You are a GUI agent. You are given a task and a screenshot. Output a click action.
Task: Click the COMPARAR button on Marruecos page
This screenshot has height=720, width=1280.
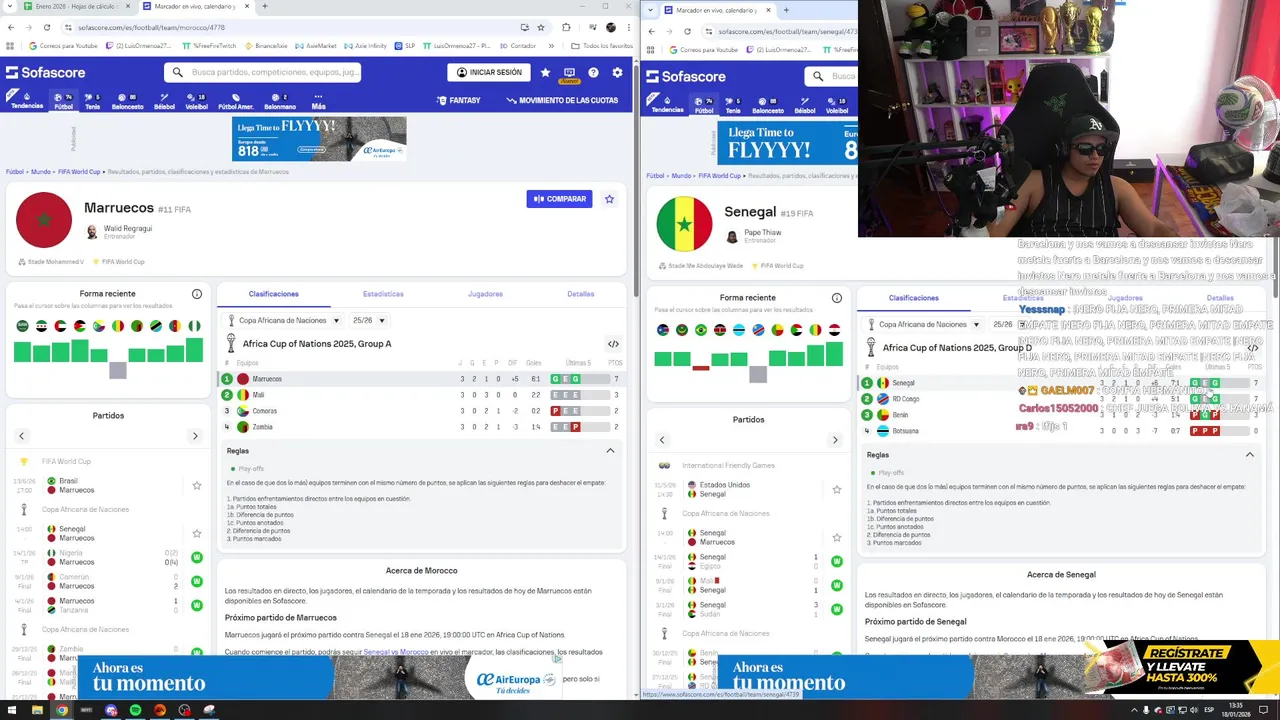coord(559,199)
